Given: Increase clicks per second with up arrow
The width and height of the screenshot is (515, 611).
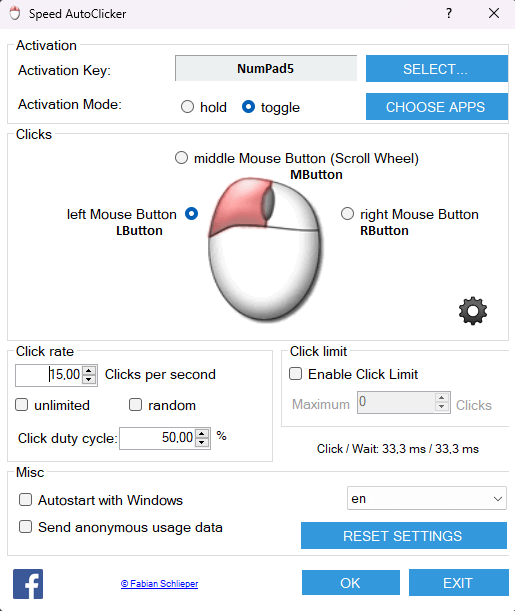Looking at the screenshot, I should coord(89,371).
